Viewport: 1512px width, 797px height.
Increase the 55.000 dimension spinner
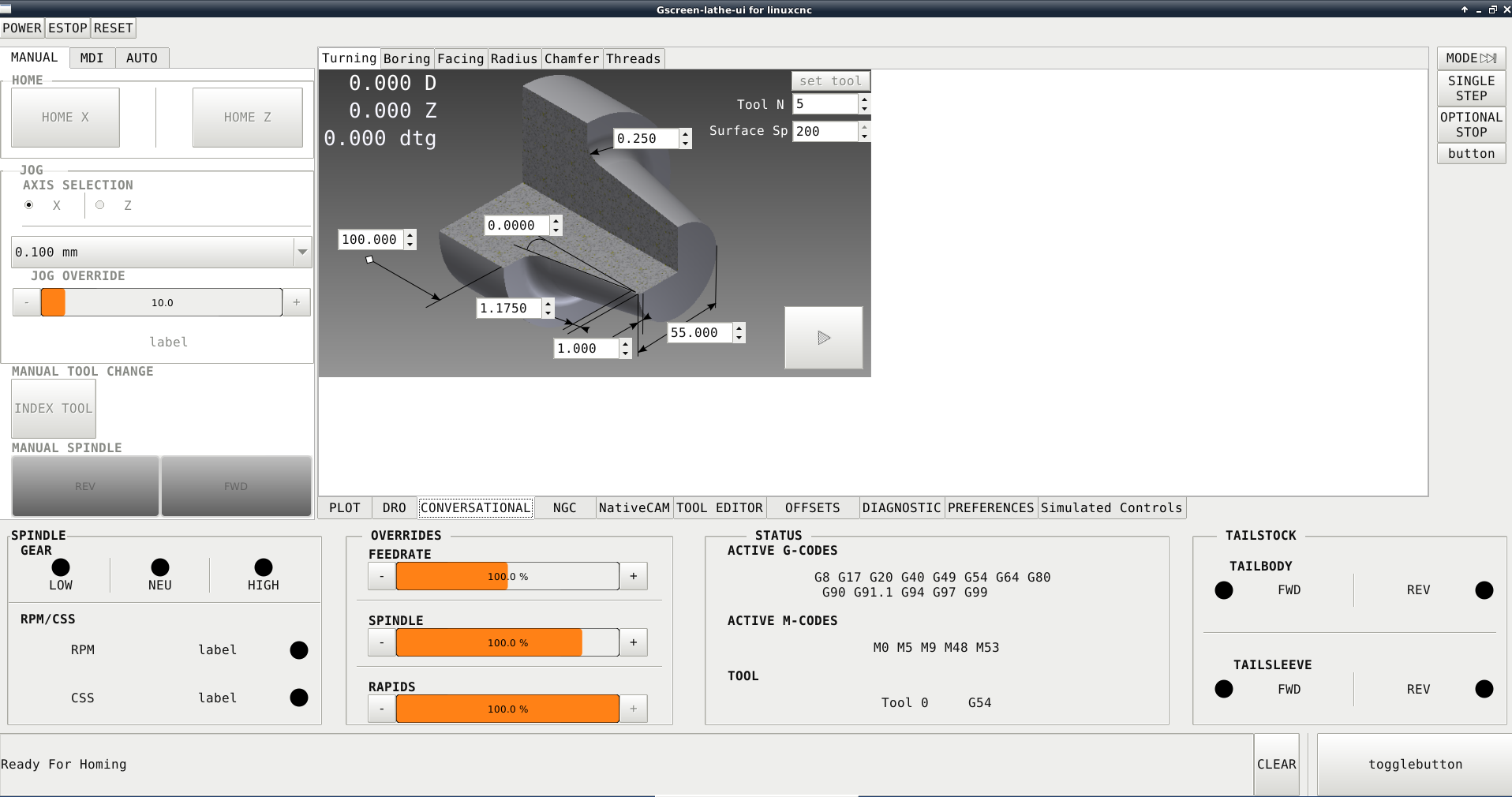coord(739,328)
